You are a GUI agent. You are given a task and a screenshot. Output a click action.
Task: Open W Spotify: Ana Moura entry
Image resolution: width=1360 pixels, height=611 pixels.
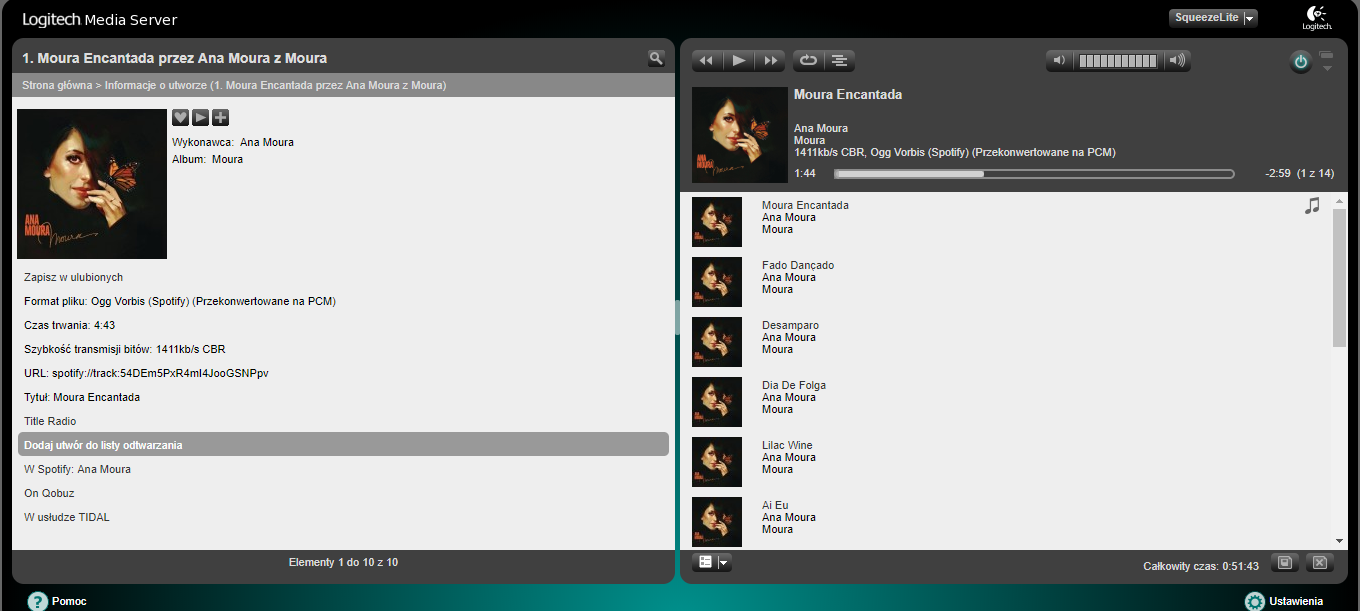pyautogui.click(x=77, y=469)
